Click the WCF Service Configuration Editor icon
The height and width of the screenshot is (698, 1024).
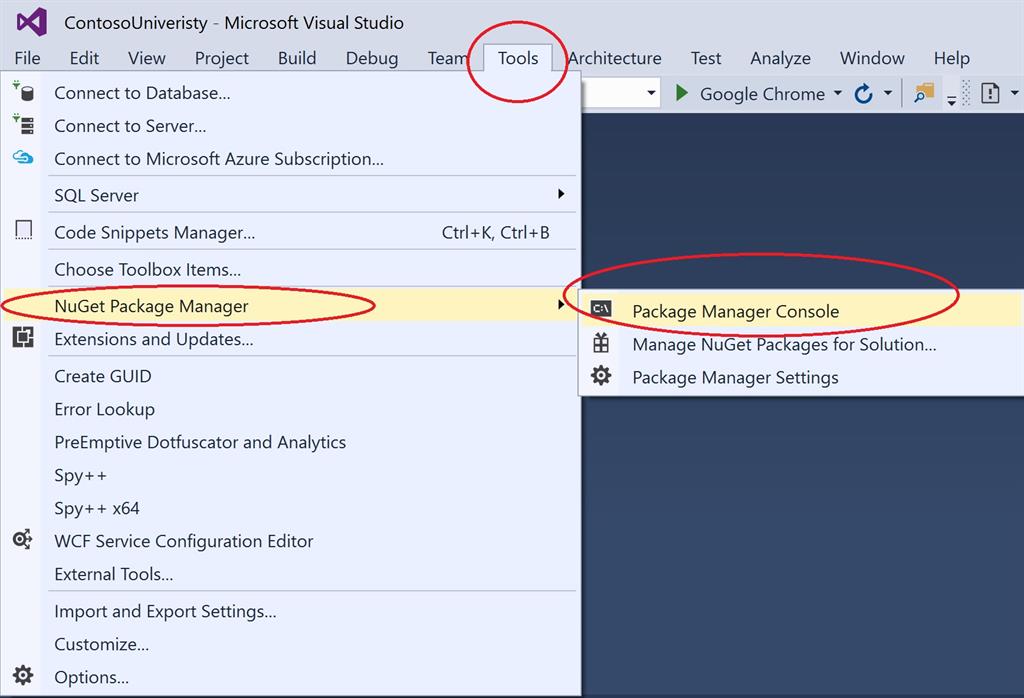point(23,540)
